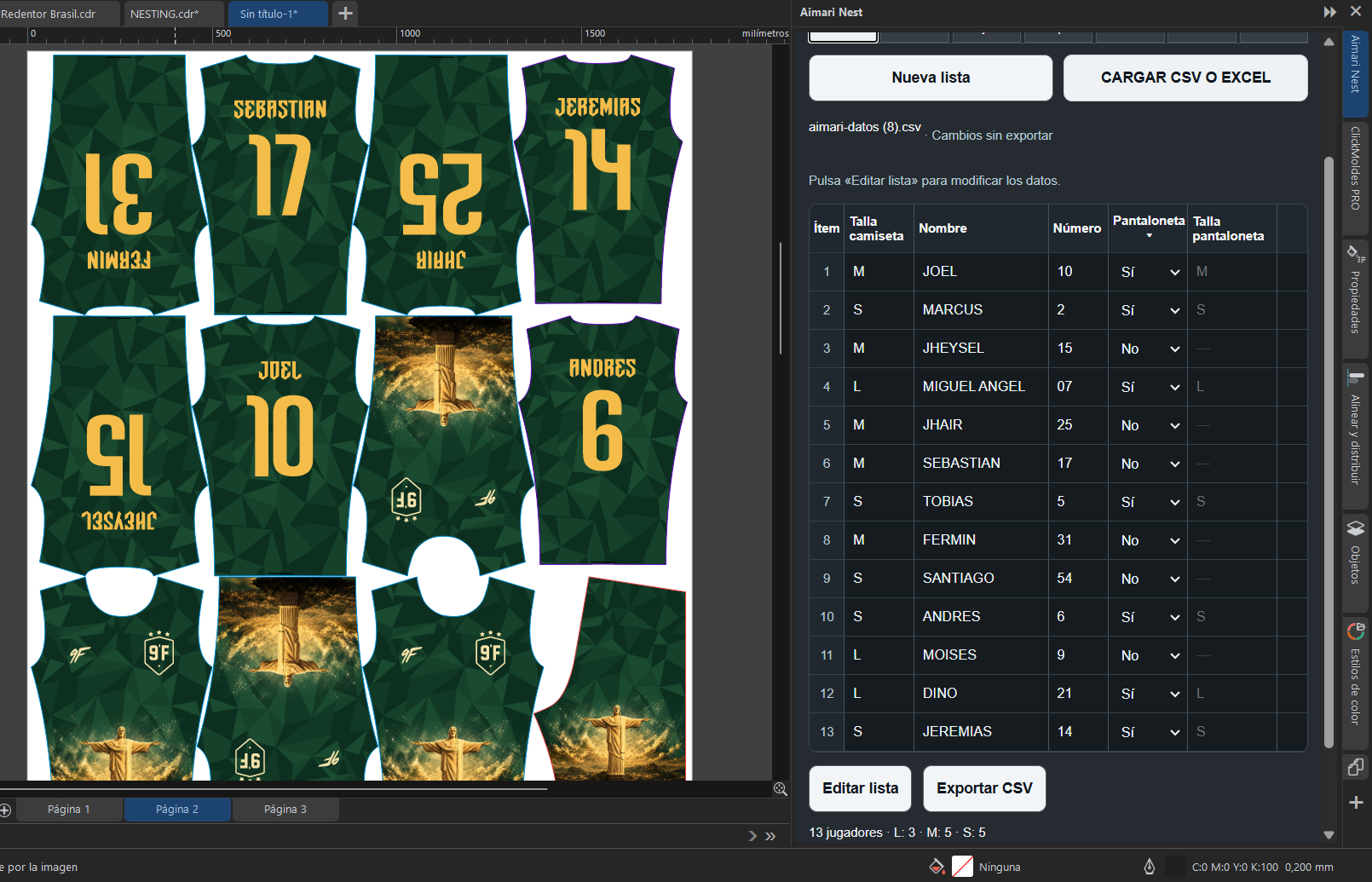Viewport: 1372px width, 882px height.
Task: Open a new document with the plus tab icon
Action: [x=345, y=13]
